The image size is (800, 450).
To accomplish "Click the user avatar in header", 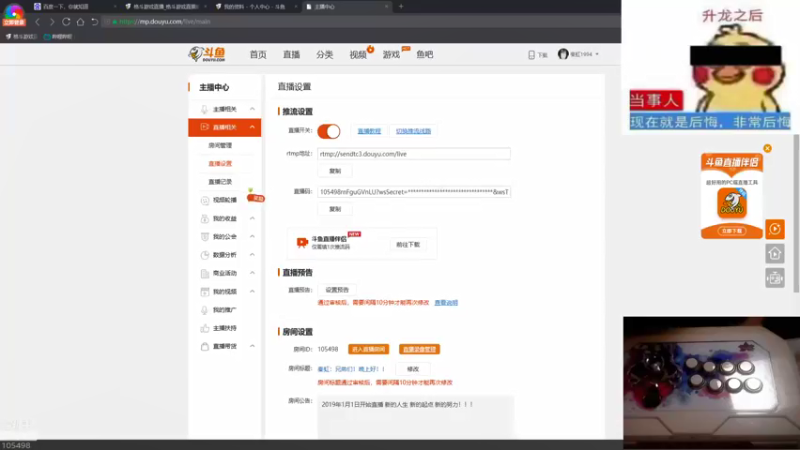I will click(x=563, y=54).
